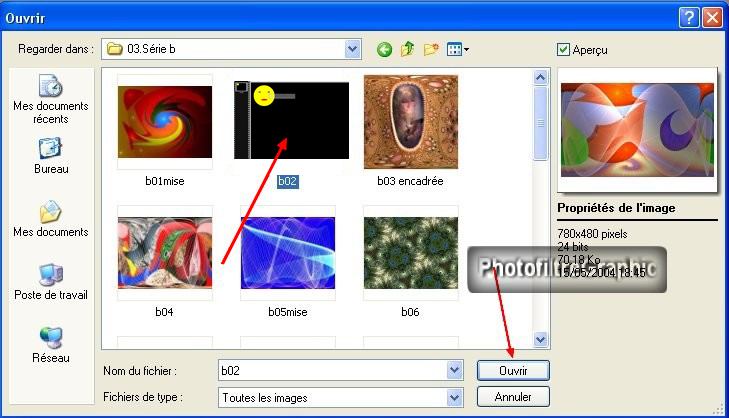Screen dimensions: 729x418
Task: Select Poste de travail in sidebar
Action: tap(50, 282)
